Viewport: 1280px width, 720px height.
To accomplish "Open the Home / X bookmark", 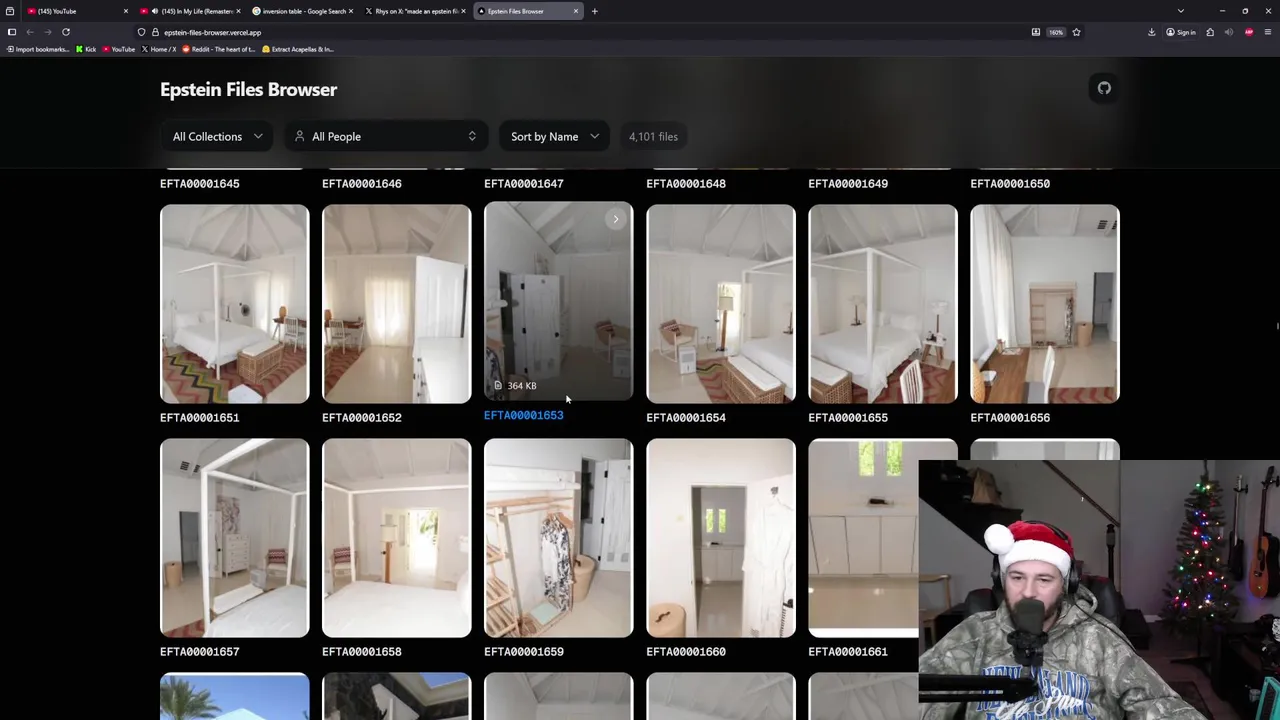I will (x=158, y=49).
